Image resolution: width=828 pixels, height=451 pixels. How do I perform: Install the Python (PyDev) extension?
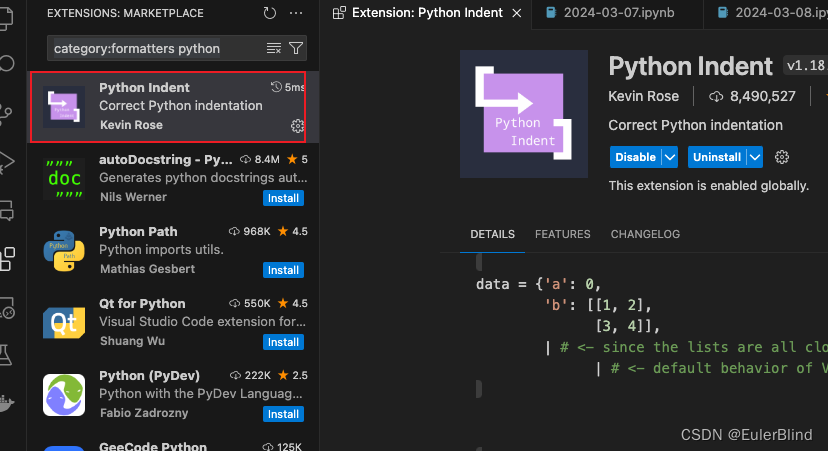tap(283, 414)
